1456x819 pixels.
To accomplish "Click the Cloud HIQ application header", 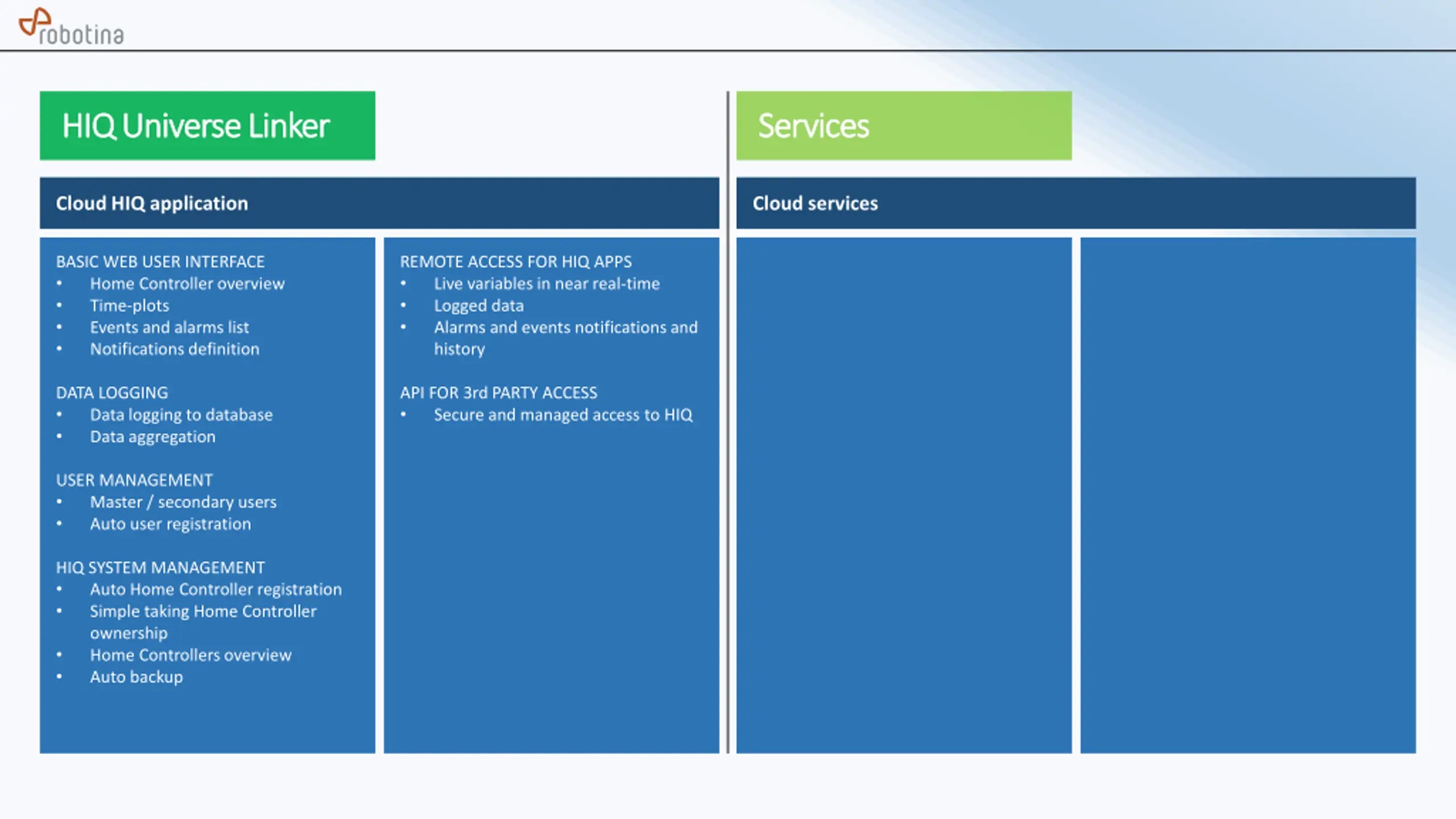I will pos(379,203).
